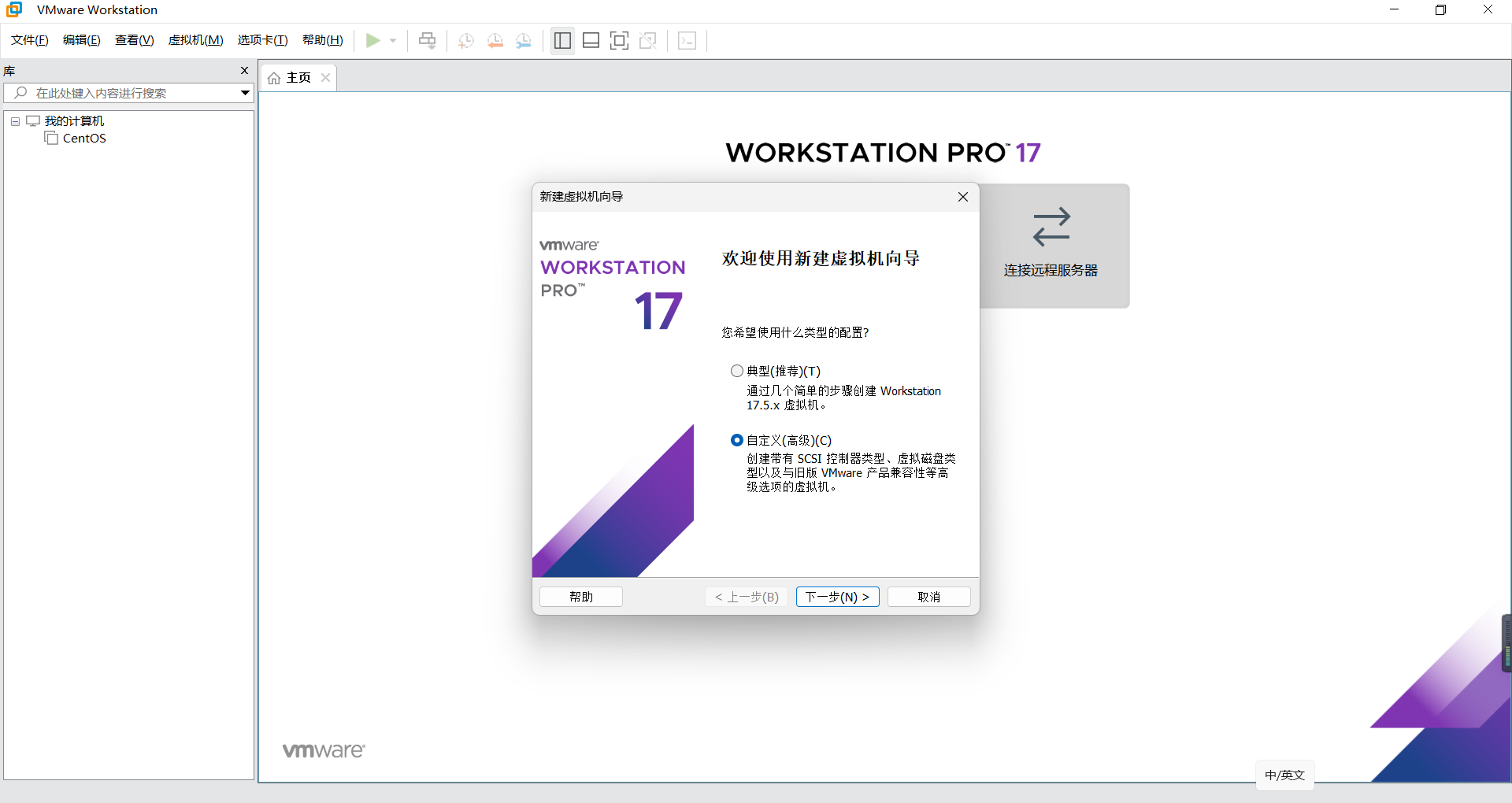This screenshot has width=1512, height=803.
Task: Toggle the 中/英文 language switcher
Action: [x=1284, y=775]
